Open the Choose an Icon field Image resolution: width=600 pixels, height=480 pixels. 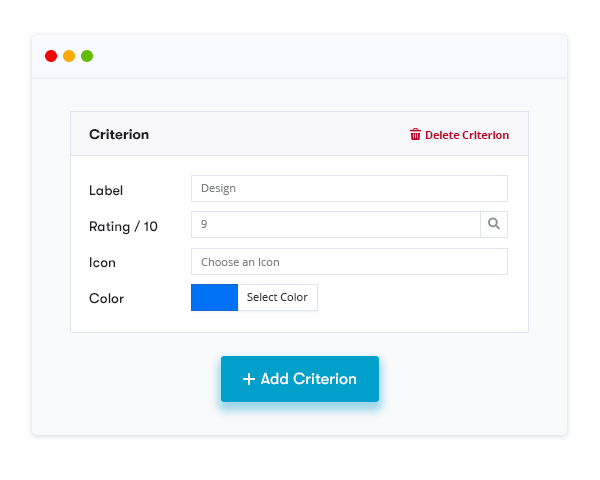(349, 262)
